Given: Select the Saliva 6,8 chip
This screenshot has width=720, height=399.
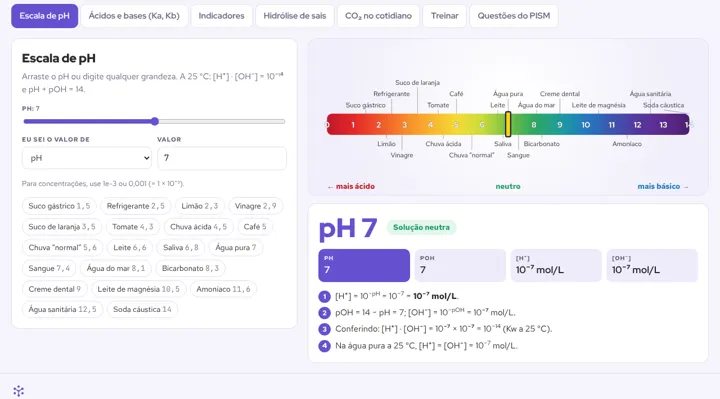Looking at the screenshot, I should pos(180,247).
